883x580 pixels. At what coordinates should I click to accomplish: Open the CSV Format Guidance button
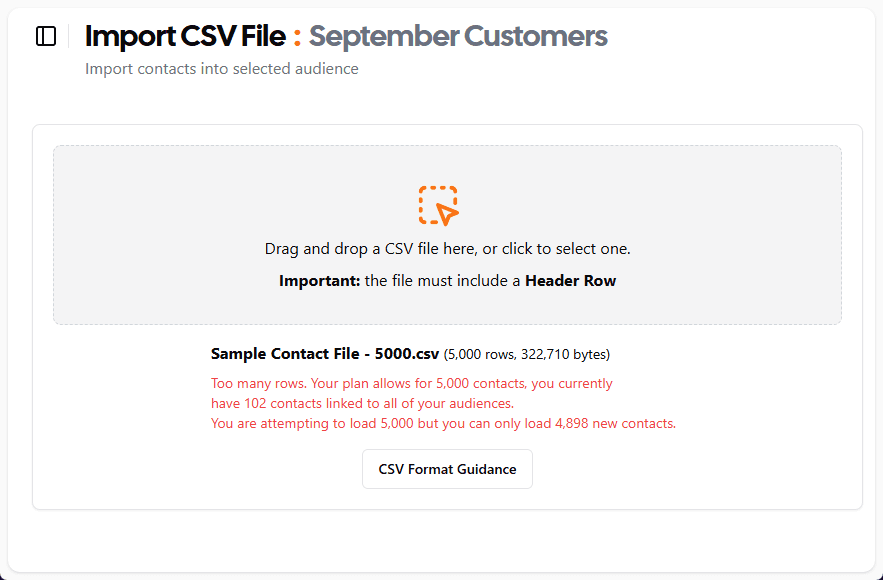point(447,469)
